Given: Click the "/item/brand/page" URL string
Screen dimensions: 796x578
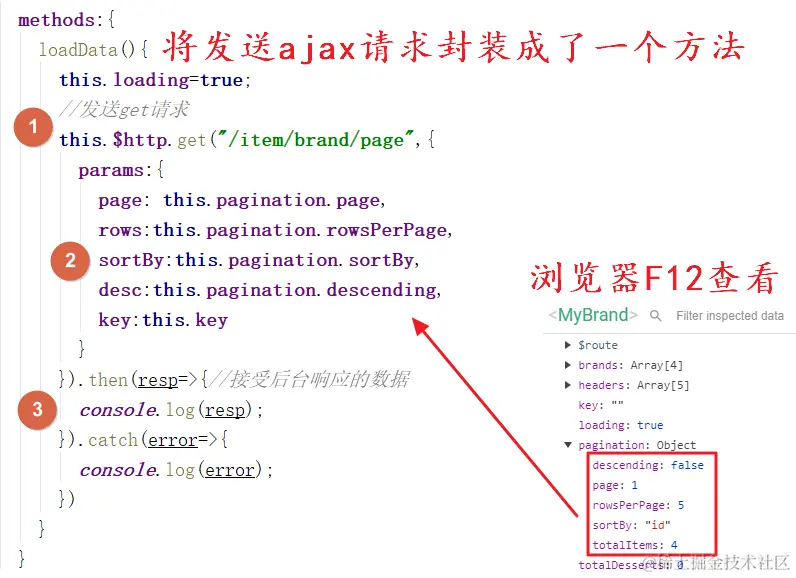Looking at the screenshot, I should coord(316,139).
